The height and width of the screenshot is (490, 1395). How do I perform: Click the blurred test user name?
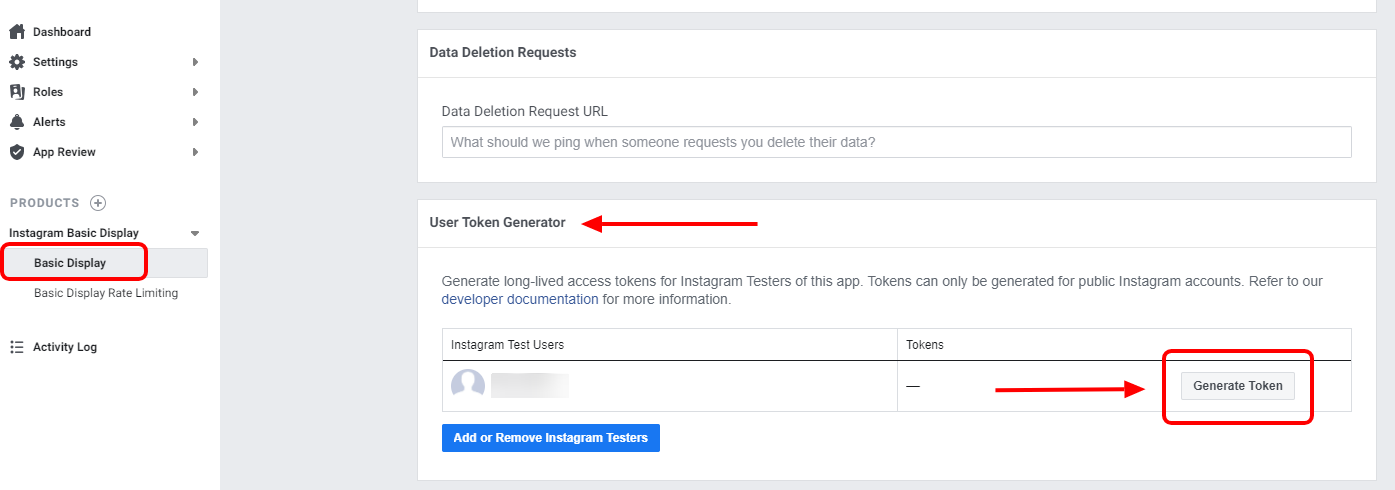(530, 386)
